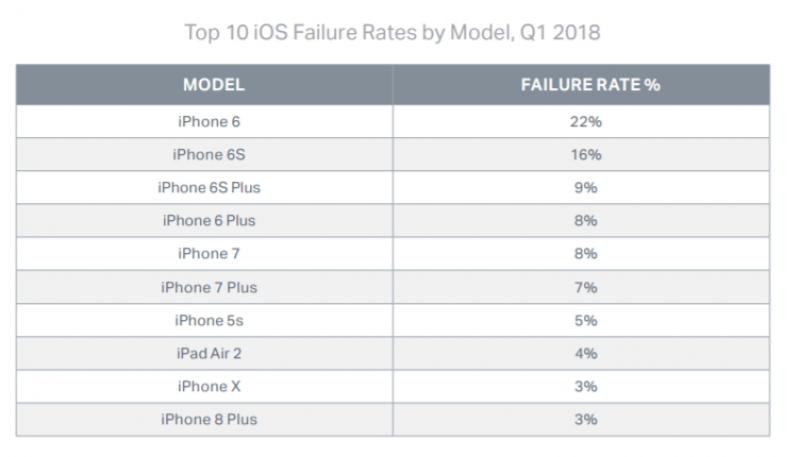The width and height of the screenshot is (800, 457).
Task: Click the chart title 'Top 10 iOS Failure Rates'
Action: coord(392,33)
